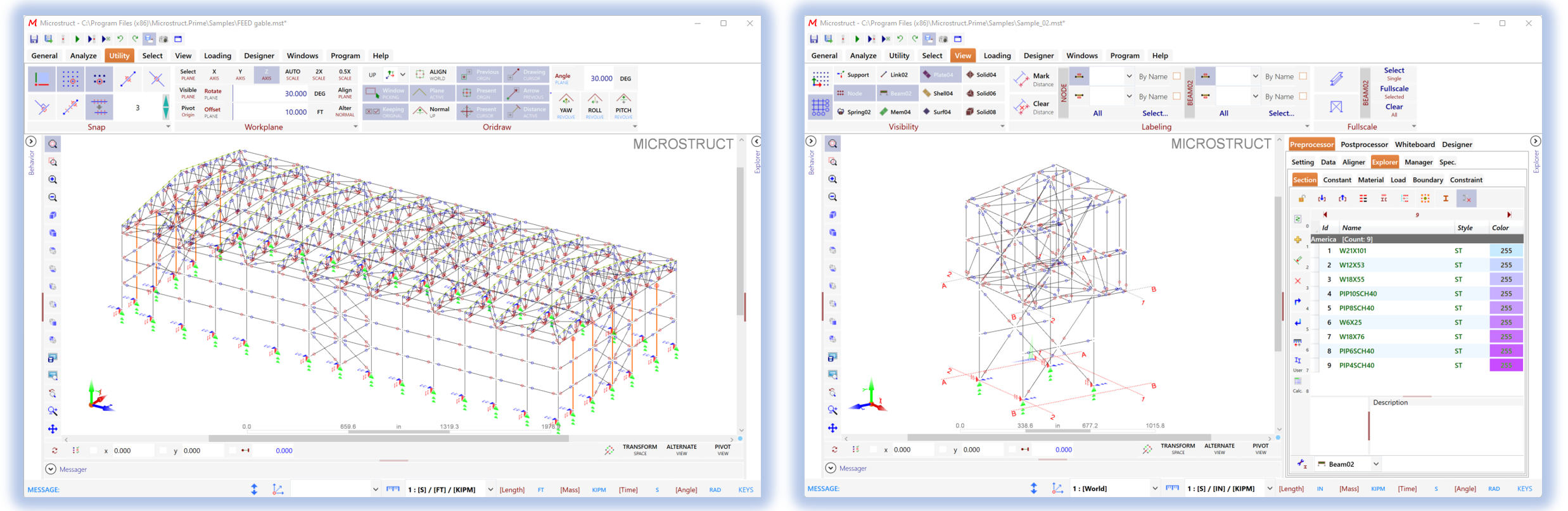
Task: Expand Snap group arrow in left window
Action: point(168,127)
